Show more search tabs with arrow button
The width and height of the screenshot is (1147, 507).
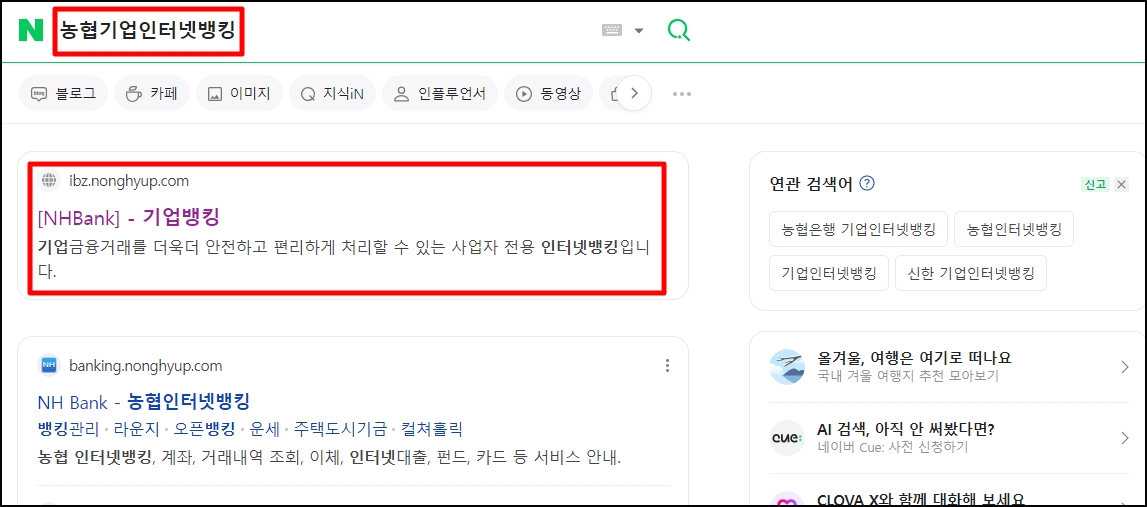tap(635, 94)
